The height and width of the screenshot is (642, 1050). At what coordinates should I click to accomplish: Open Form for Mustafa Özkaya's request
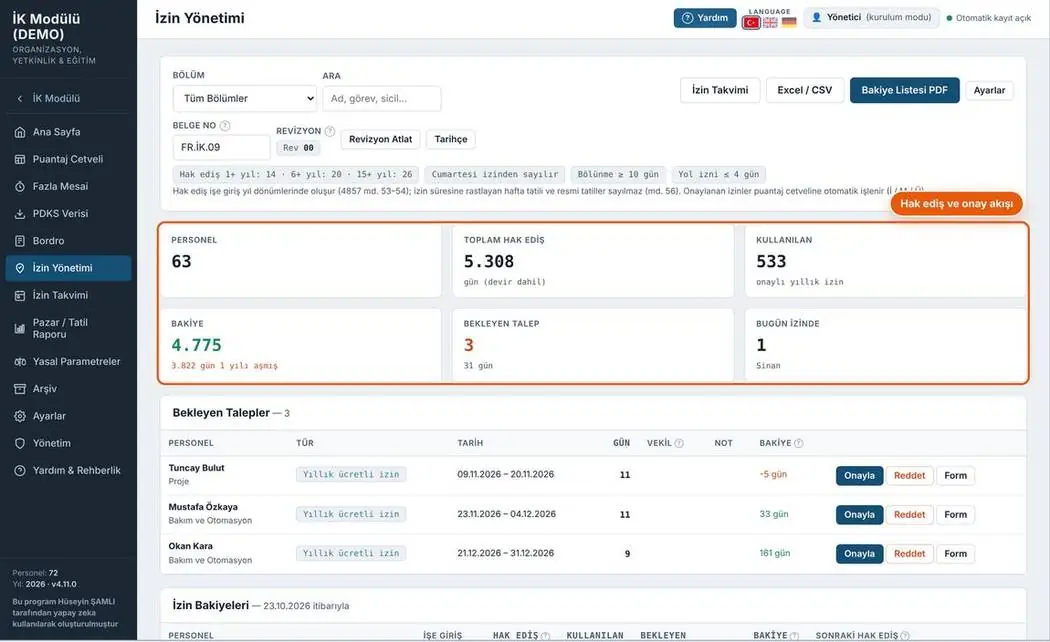[956, 515]
